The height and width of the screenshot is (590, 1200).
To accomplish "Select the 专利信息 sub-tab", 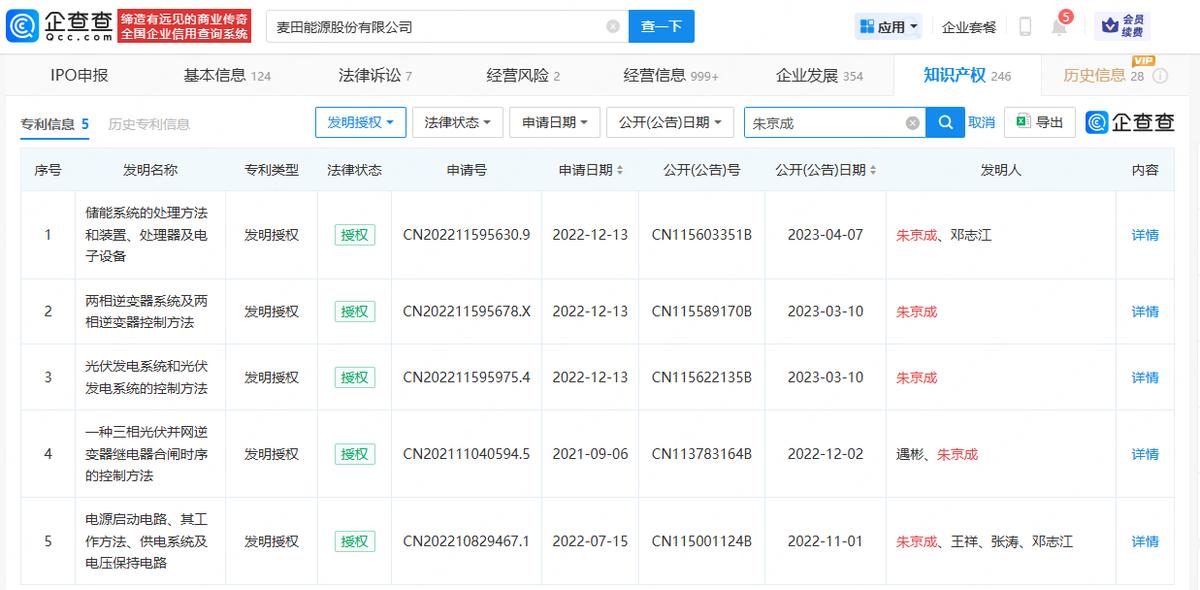I will point(55,124).
